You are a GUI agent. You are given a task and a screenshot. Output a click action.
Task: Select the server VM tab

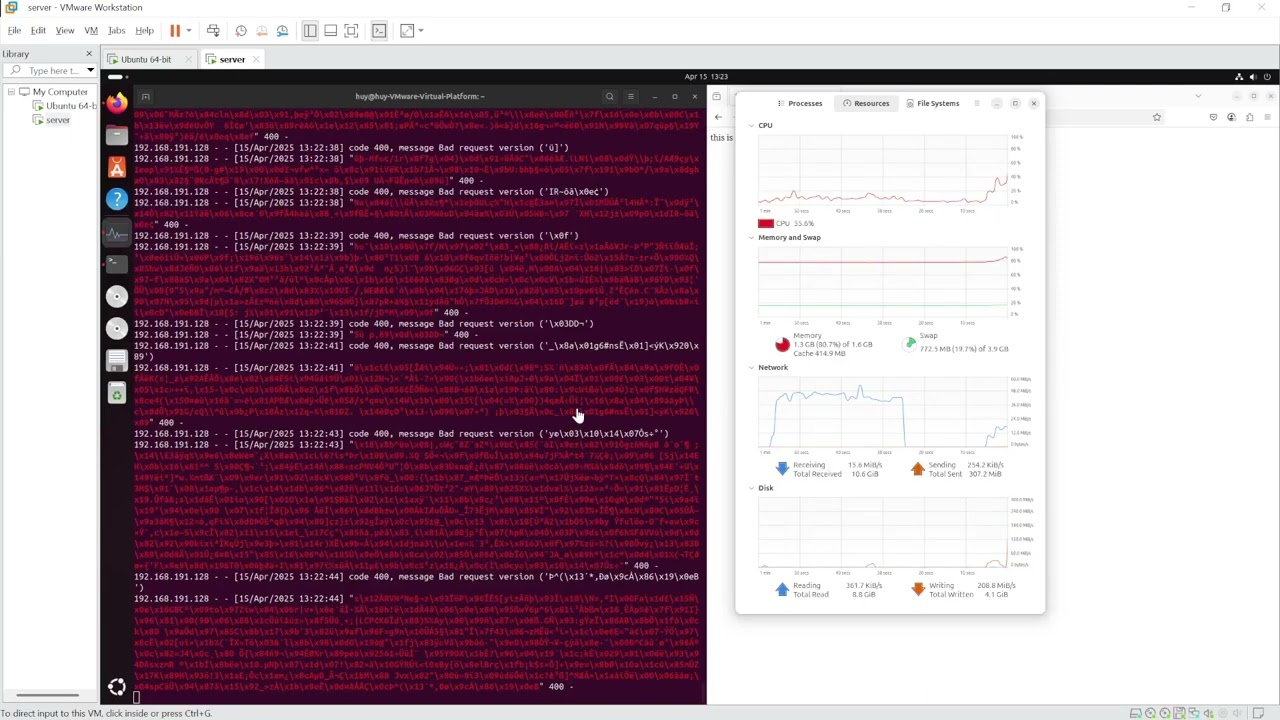pyautogui.click(x=232, y=60)
